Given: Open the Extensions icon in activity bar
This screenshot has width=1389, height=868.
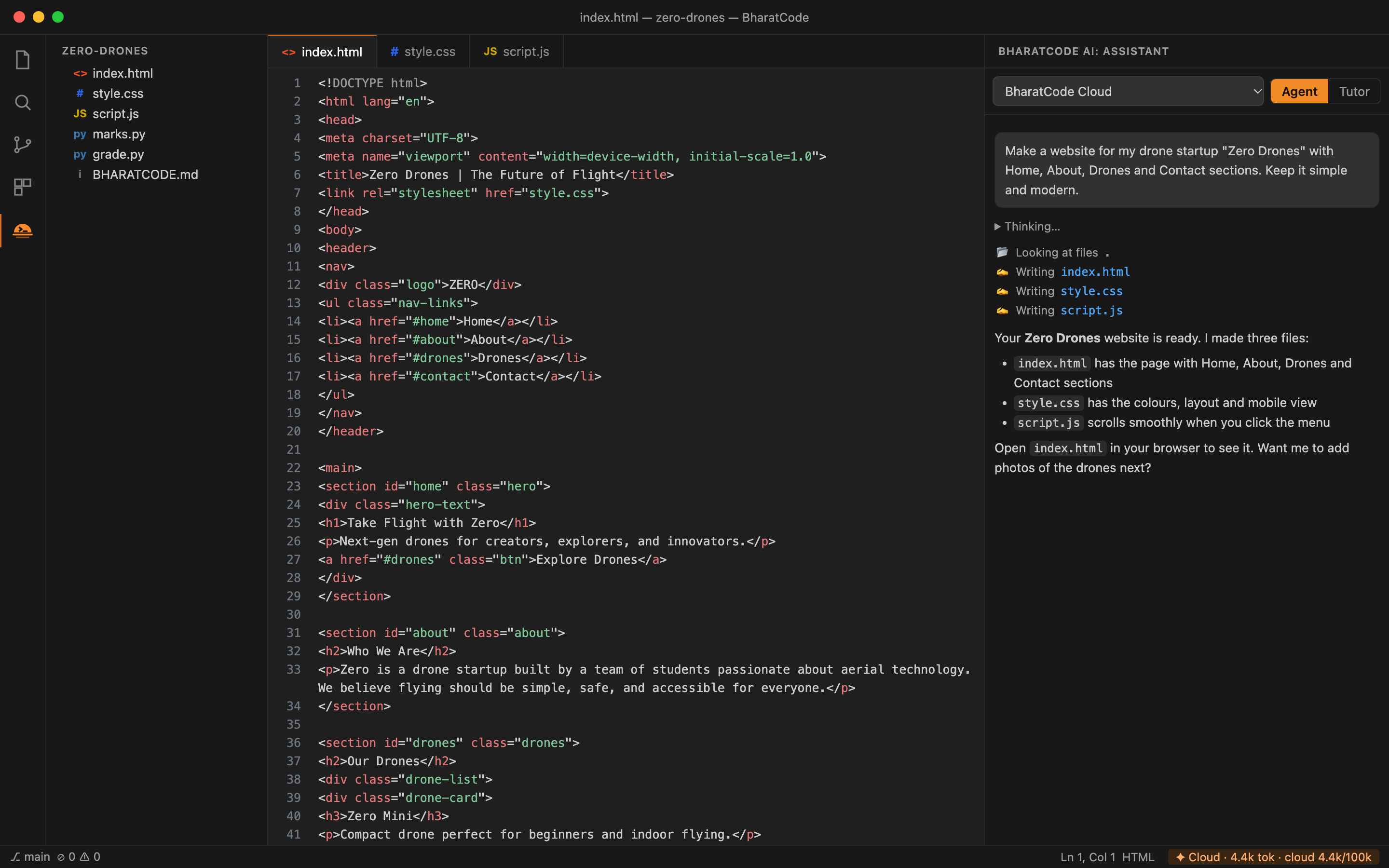Looking at the screenshot, I should click(x=22, y=187).
